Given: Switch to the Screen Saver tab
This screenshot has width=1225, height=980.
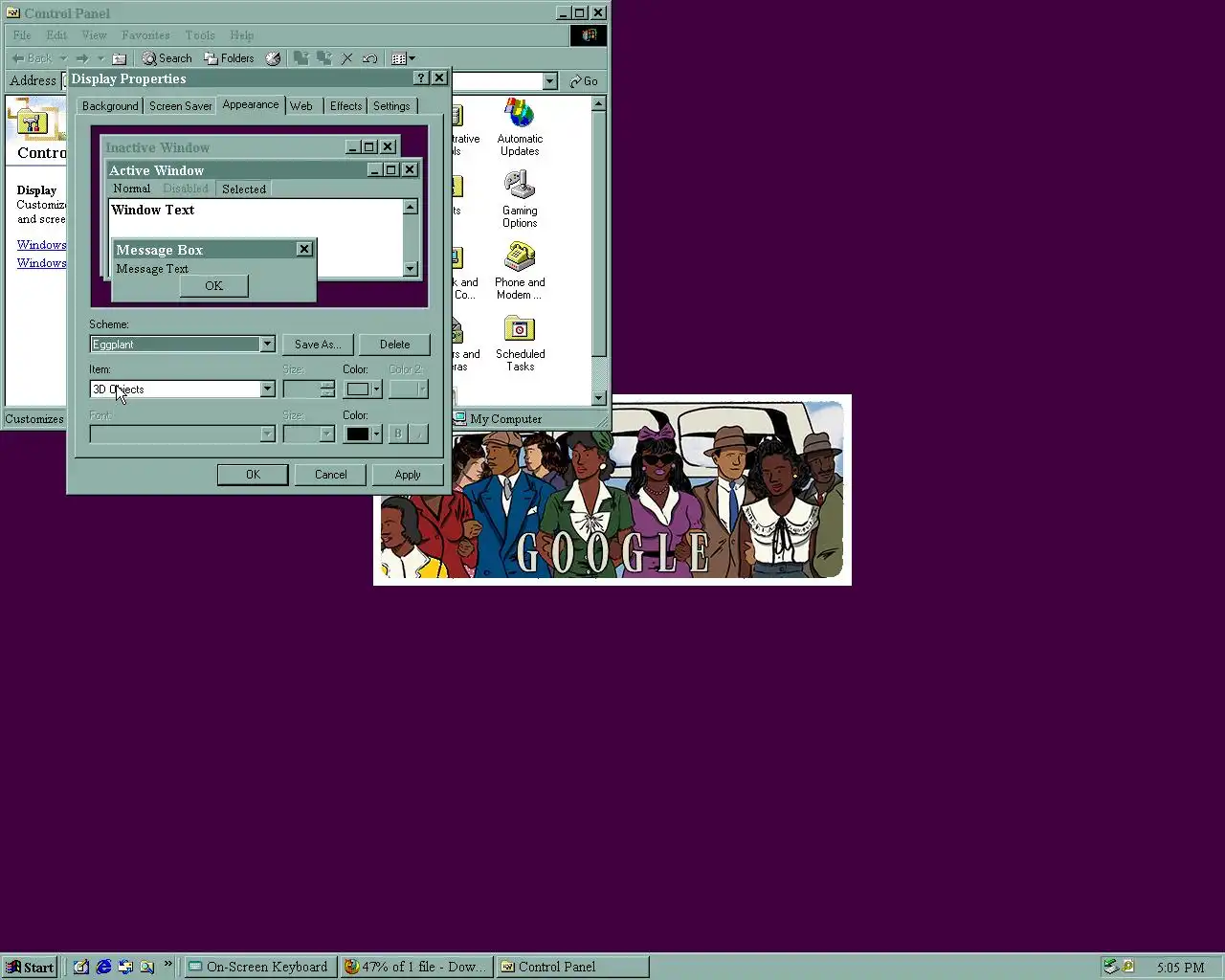Looking at the screenshot, I should (x=180, y=106).
